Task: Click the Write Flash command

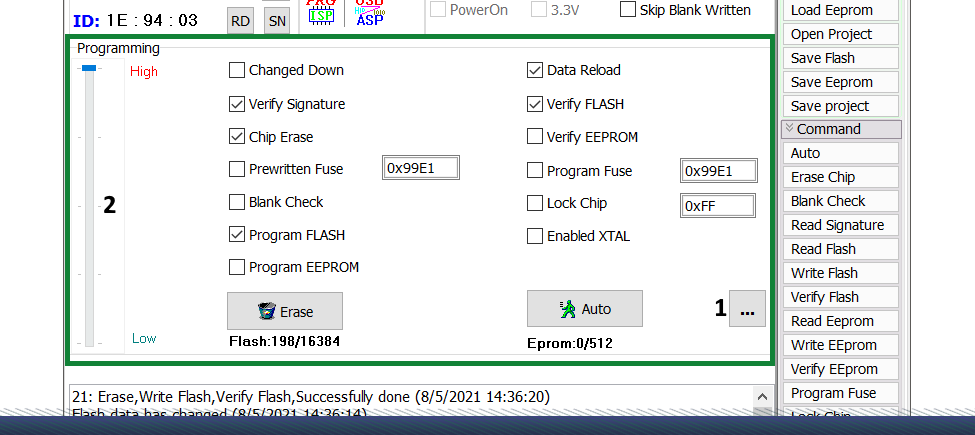Action: pyautogui.click(x=824, y=273)
